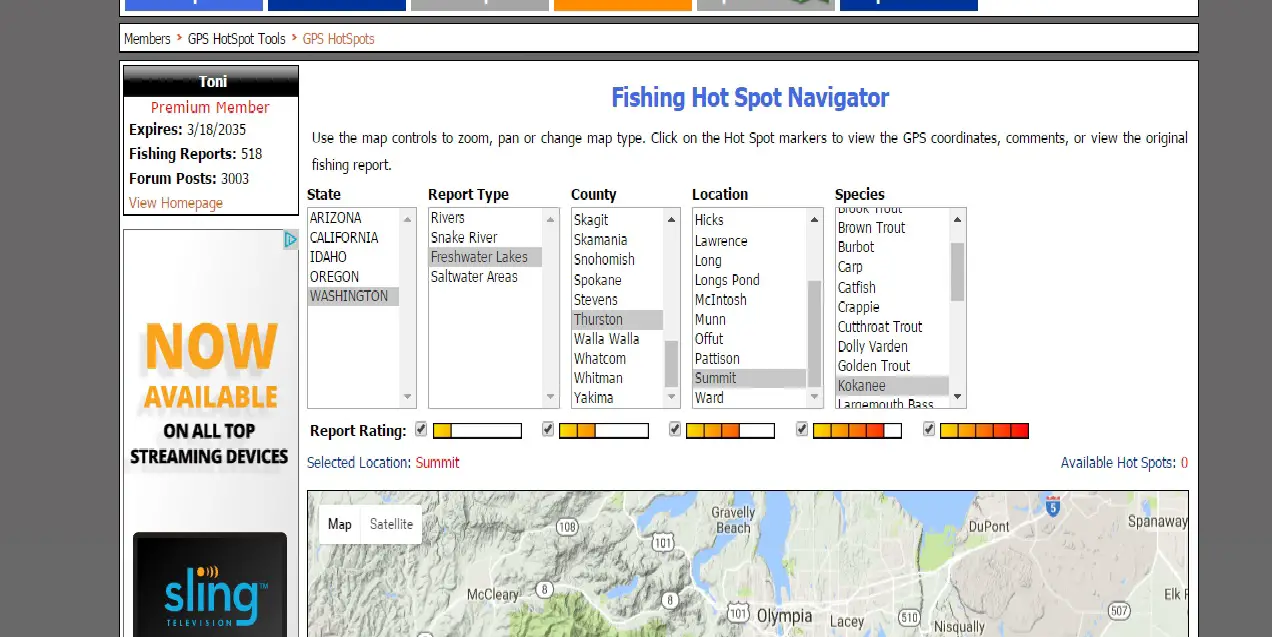Open the View Homepage link
Viewport: 1272px width, 637px height.
coord(176,203)
